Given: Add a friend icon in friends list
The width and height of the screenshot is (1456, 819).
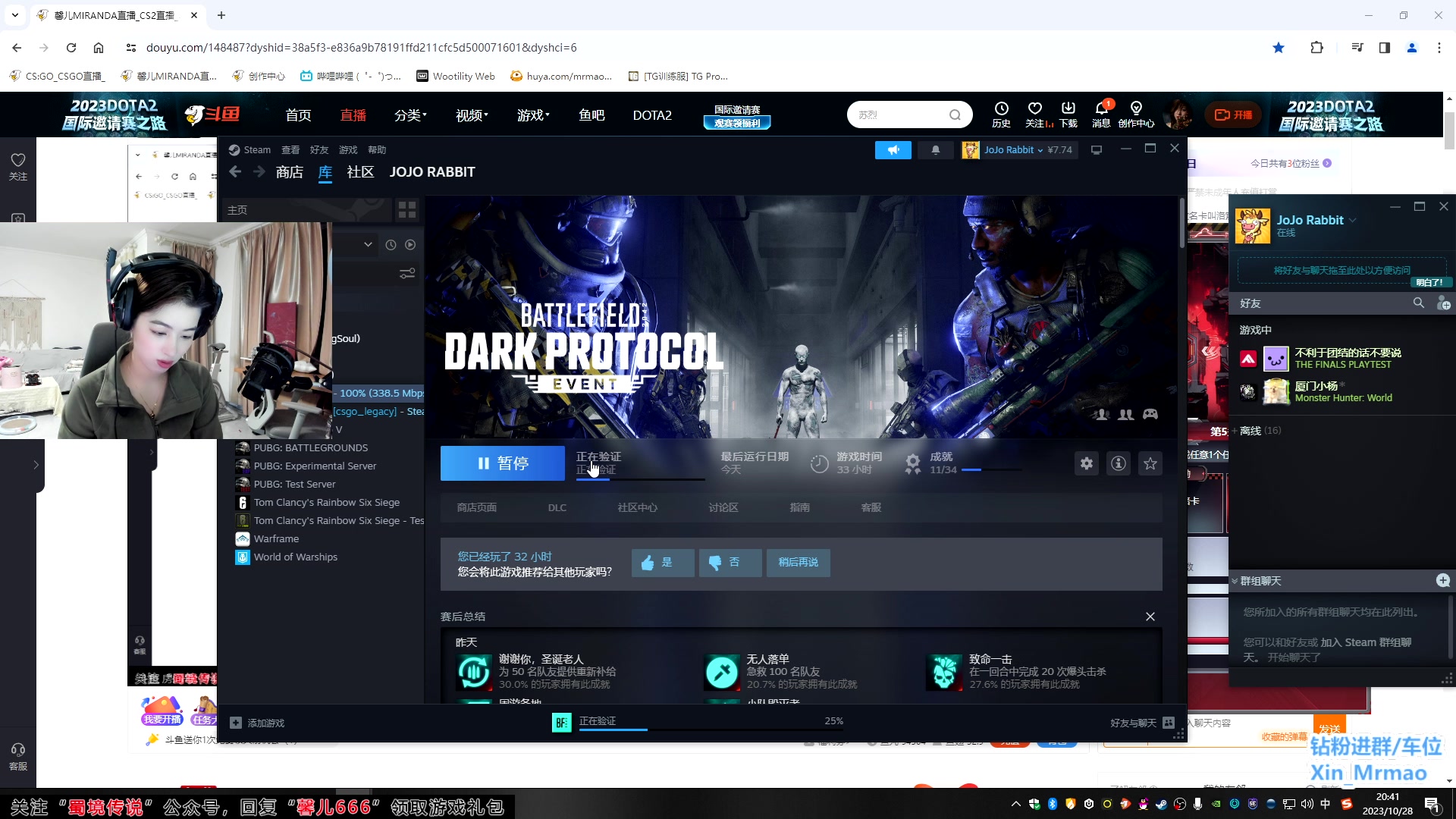Looking at the screenshot, I should point(1443,303).
